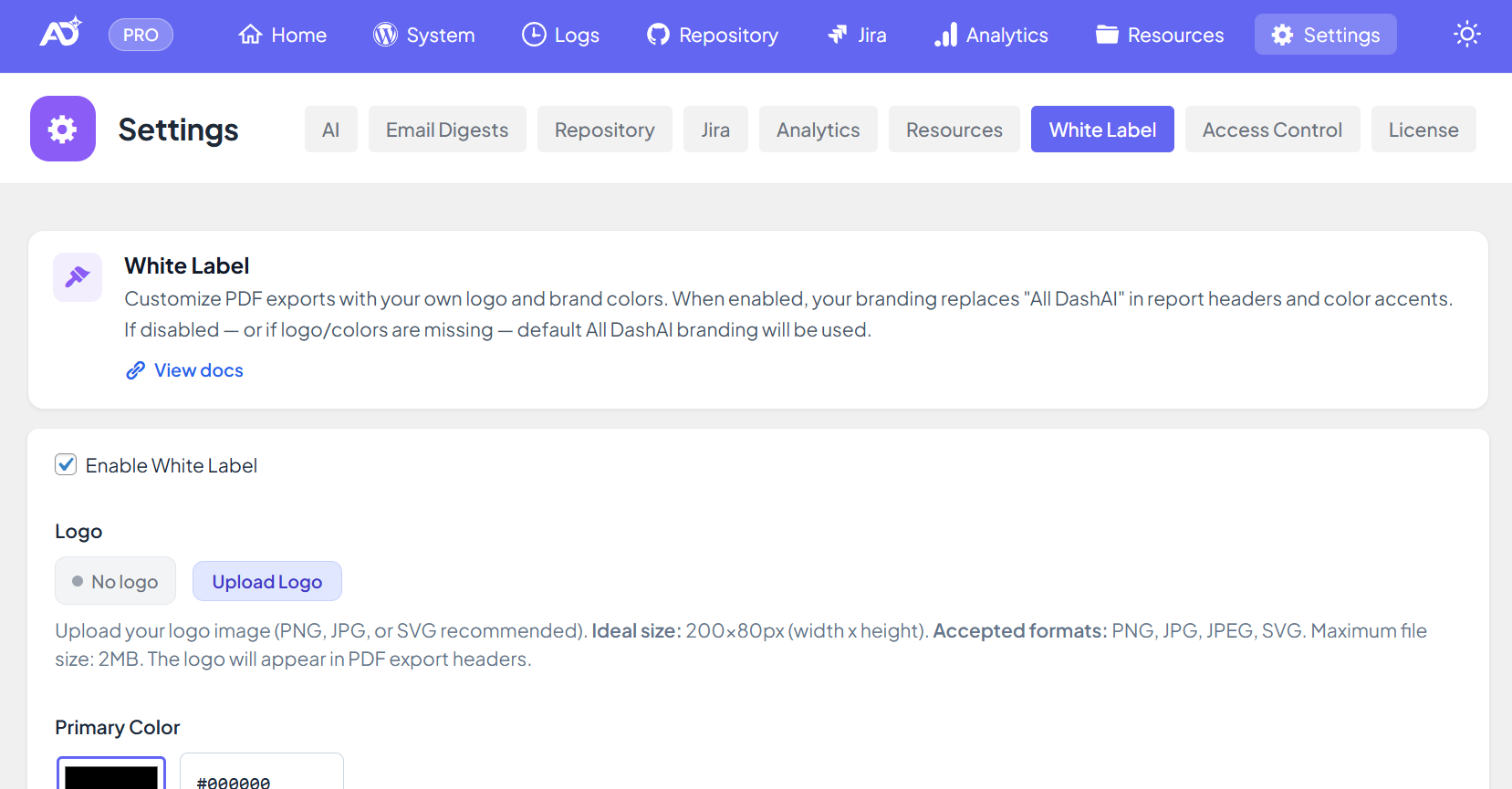Click the Home house icon in navbar
Screen dimensions: 1512x789
click(250, 35)
